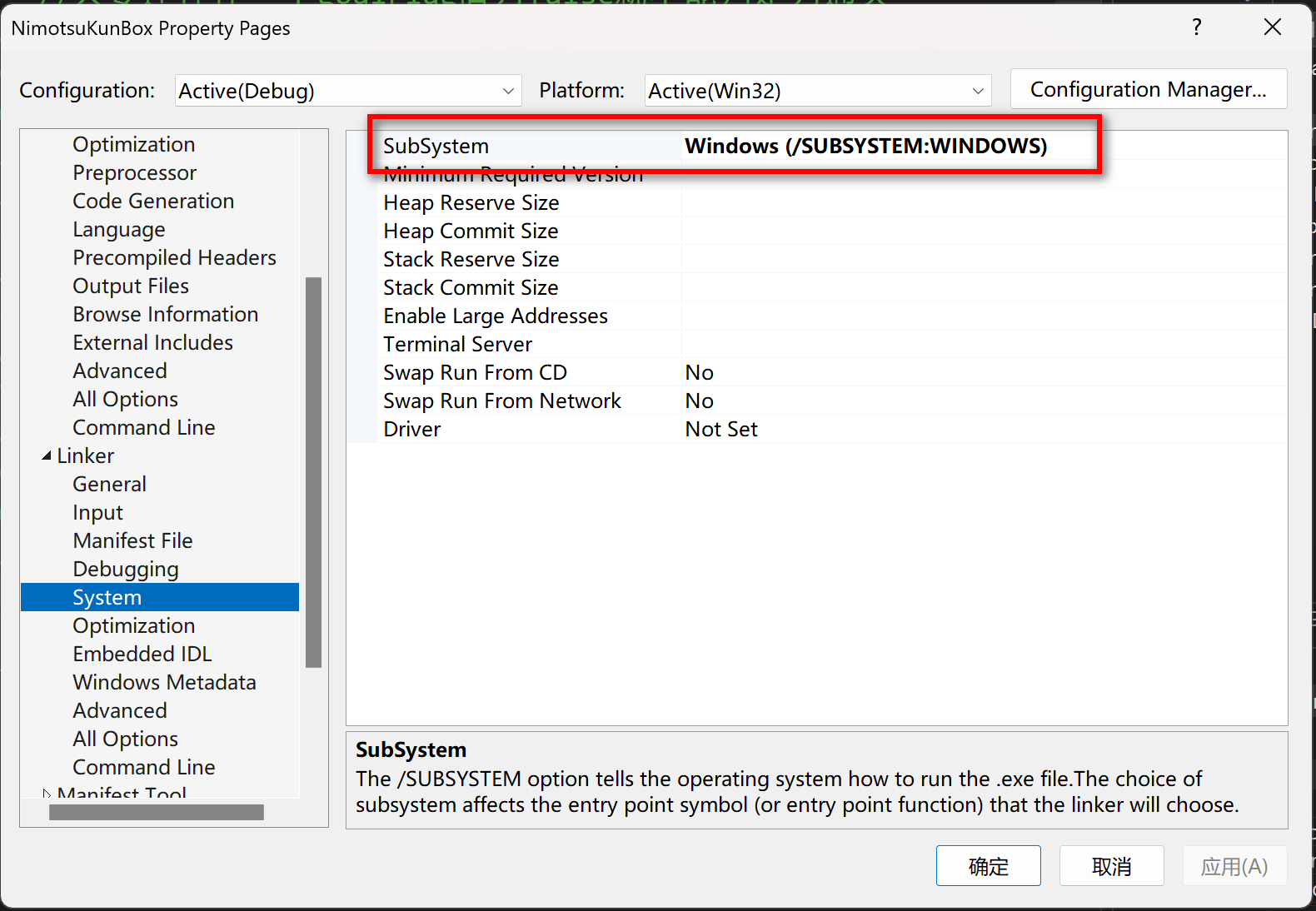The image size is (1316, 911).
Task: Select the Linker tree node label
Action: [85, 455]
